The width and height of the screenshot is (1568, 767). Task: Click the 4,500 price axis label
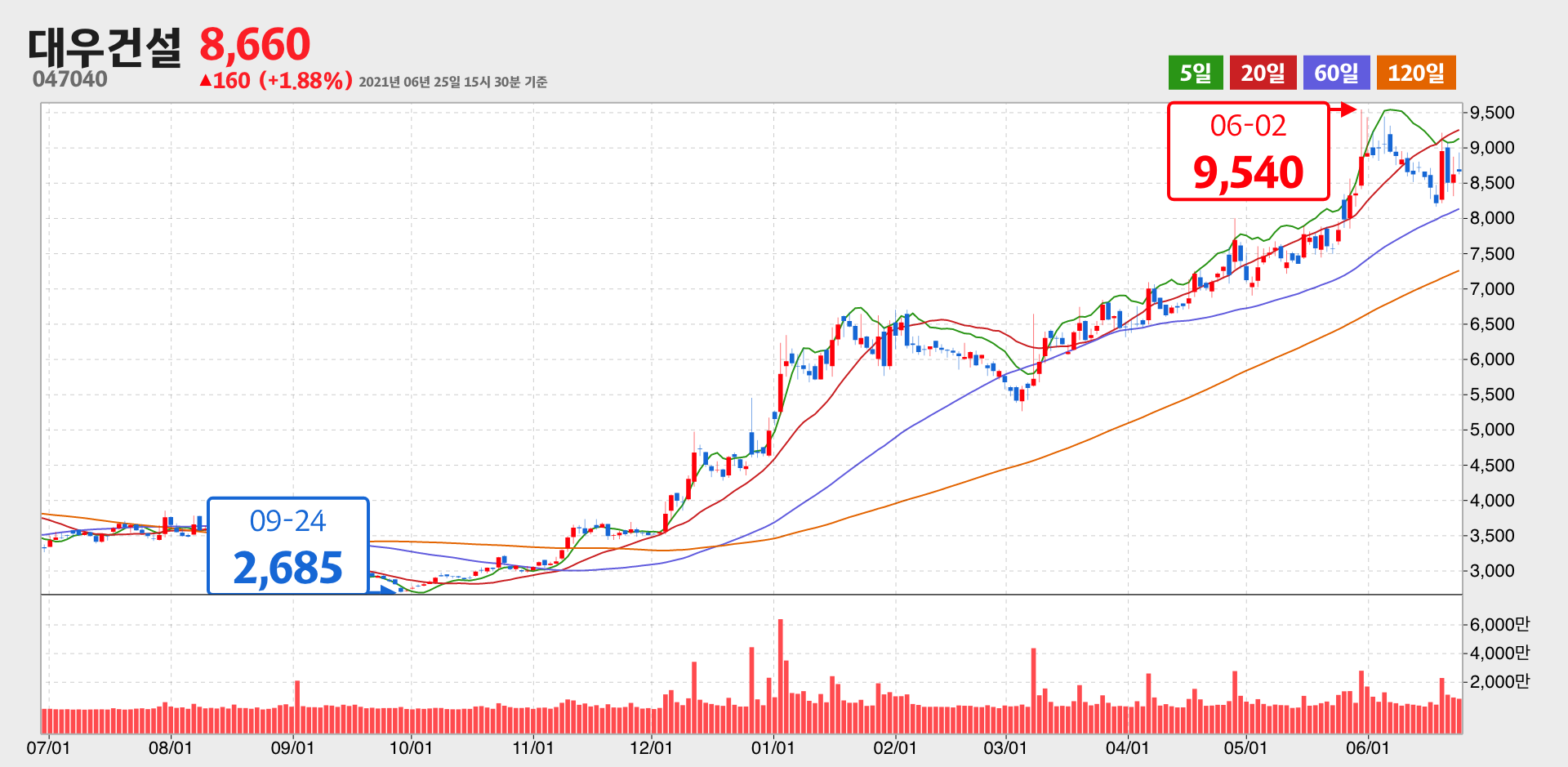(1492, 466)
